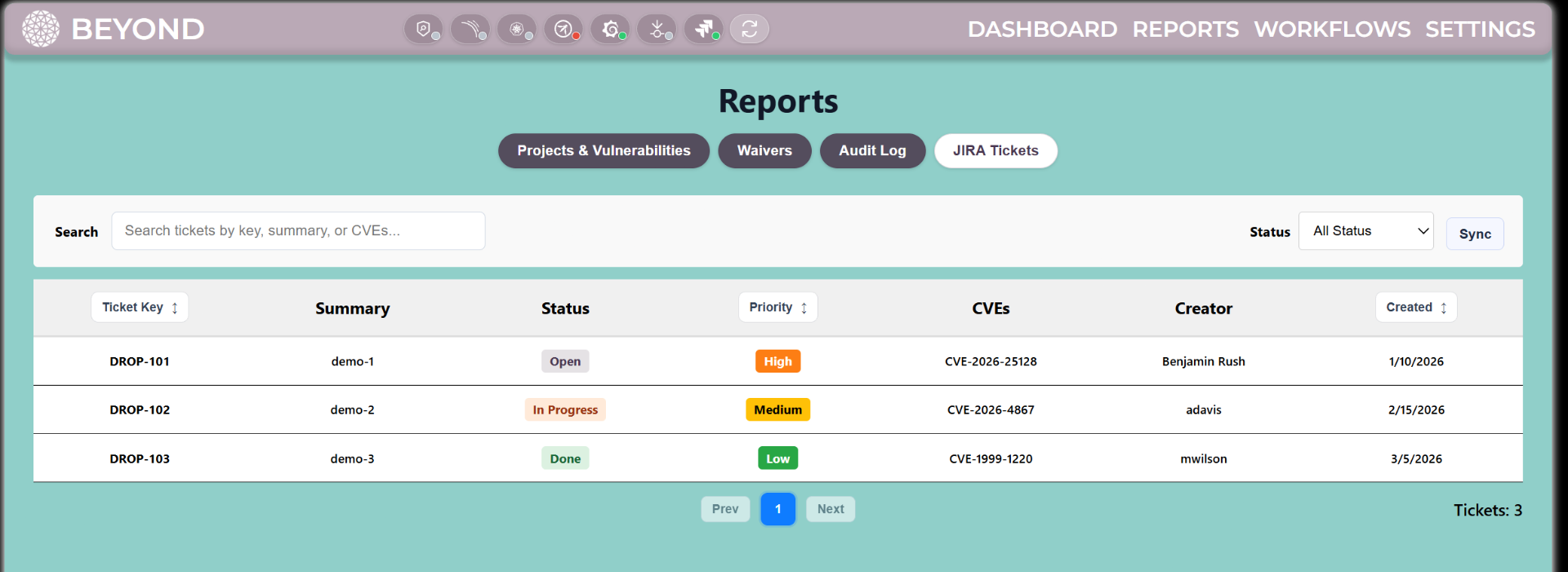Viewport: 1568px width, 572px height.
Task: Click creator Benjamin Rush
Action: click(x=1204, y=362)
